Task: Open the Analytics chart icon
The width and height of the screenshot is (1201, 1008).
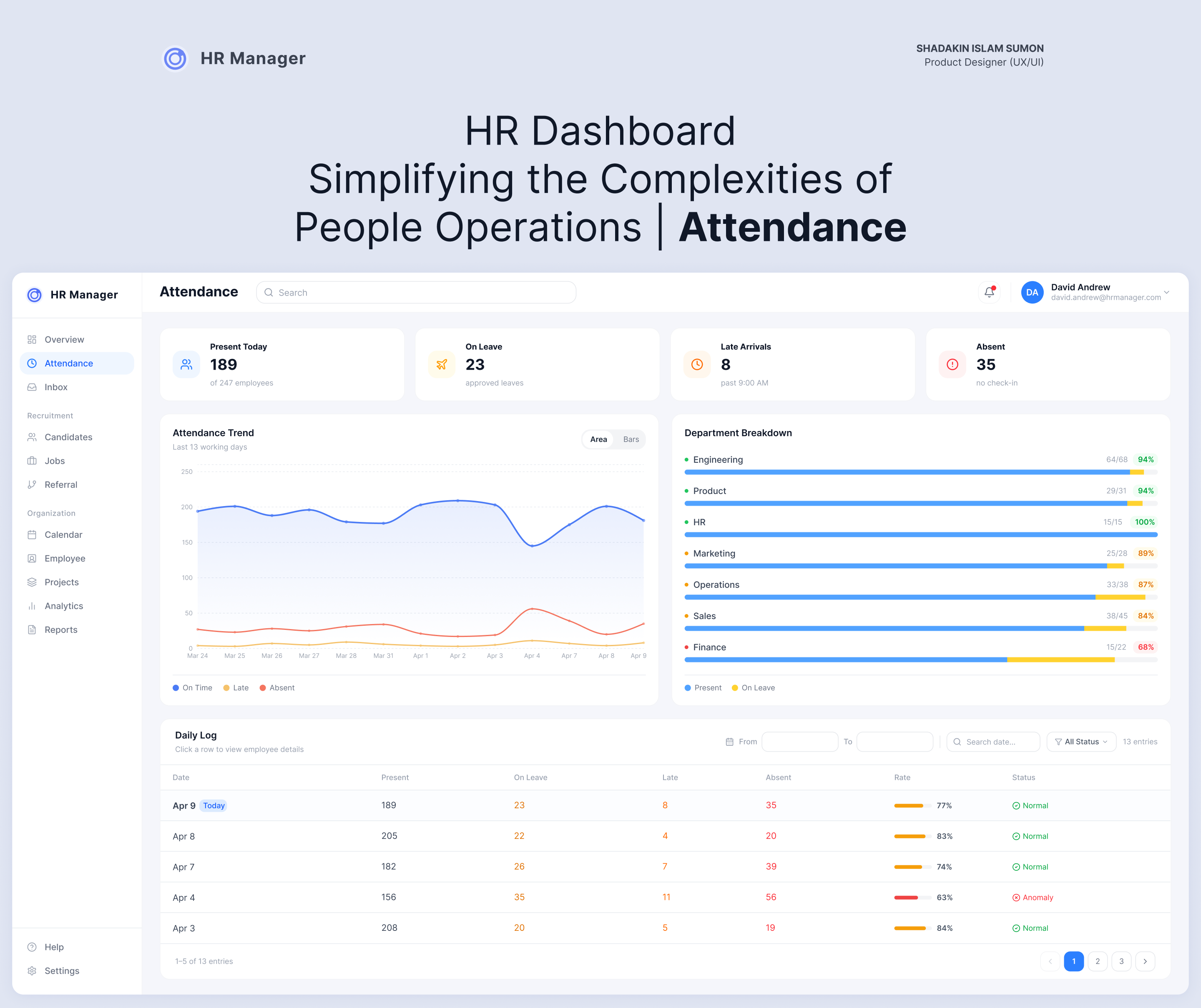Action: click(x=32, y=605)
